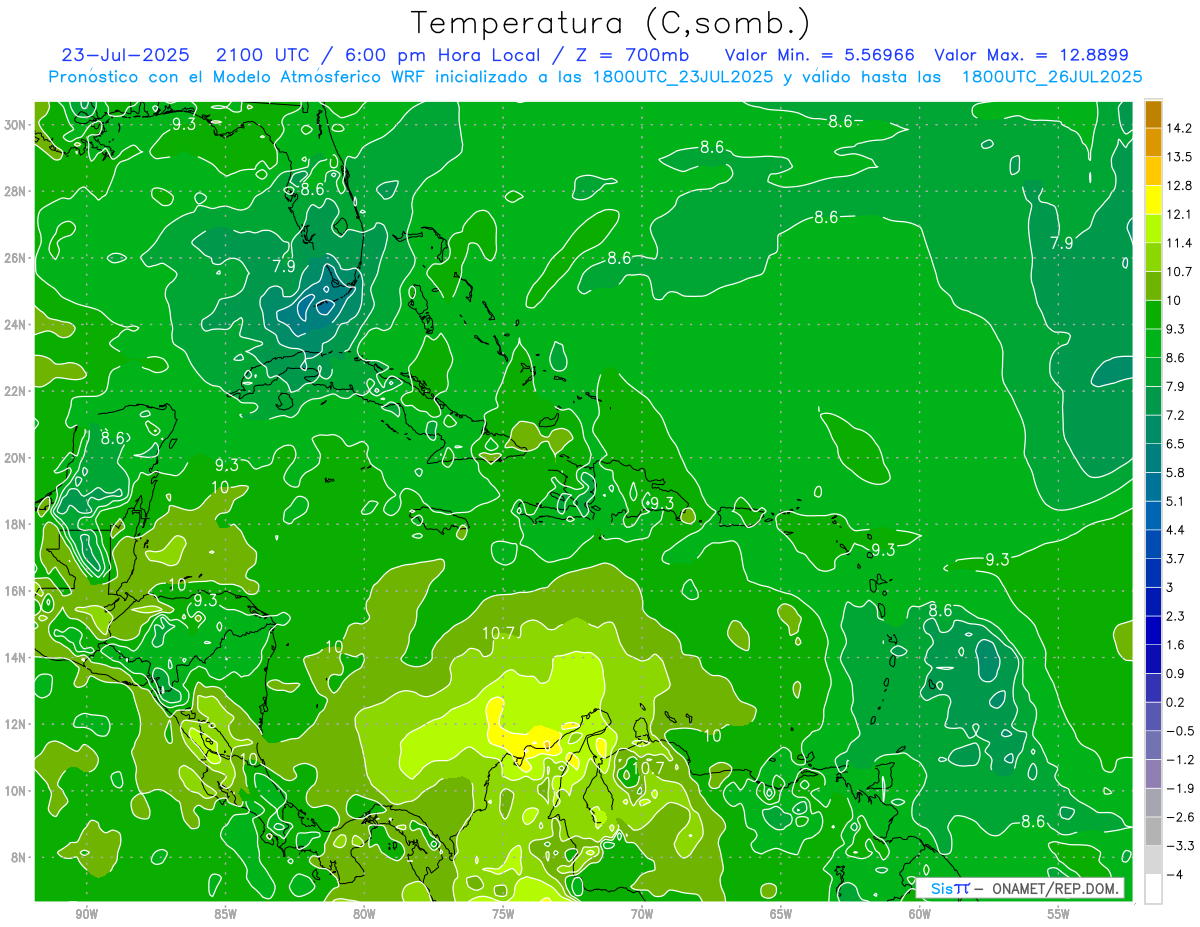Screen dimensions: 1200x927
Task: Click the '75W' longitude axis label
Action: pyautogui.click(x=503, y=914)
